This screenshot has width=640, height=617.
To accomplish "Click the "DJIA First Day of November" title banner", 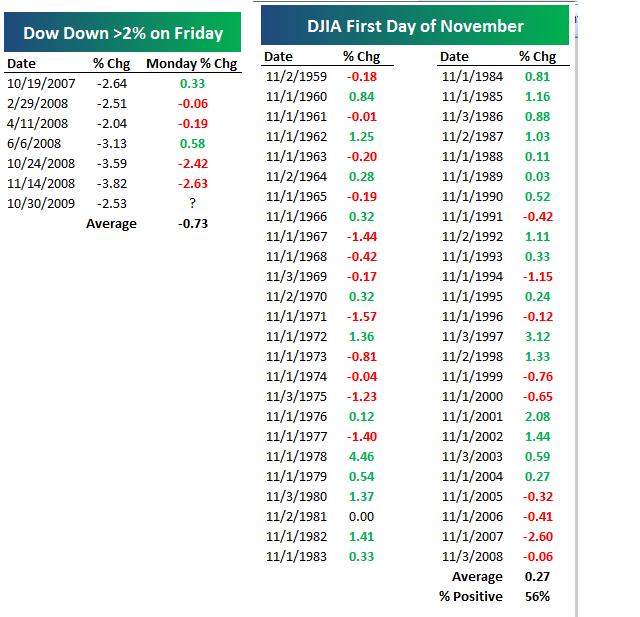I will (415, 26).
